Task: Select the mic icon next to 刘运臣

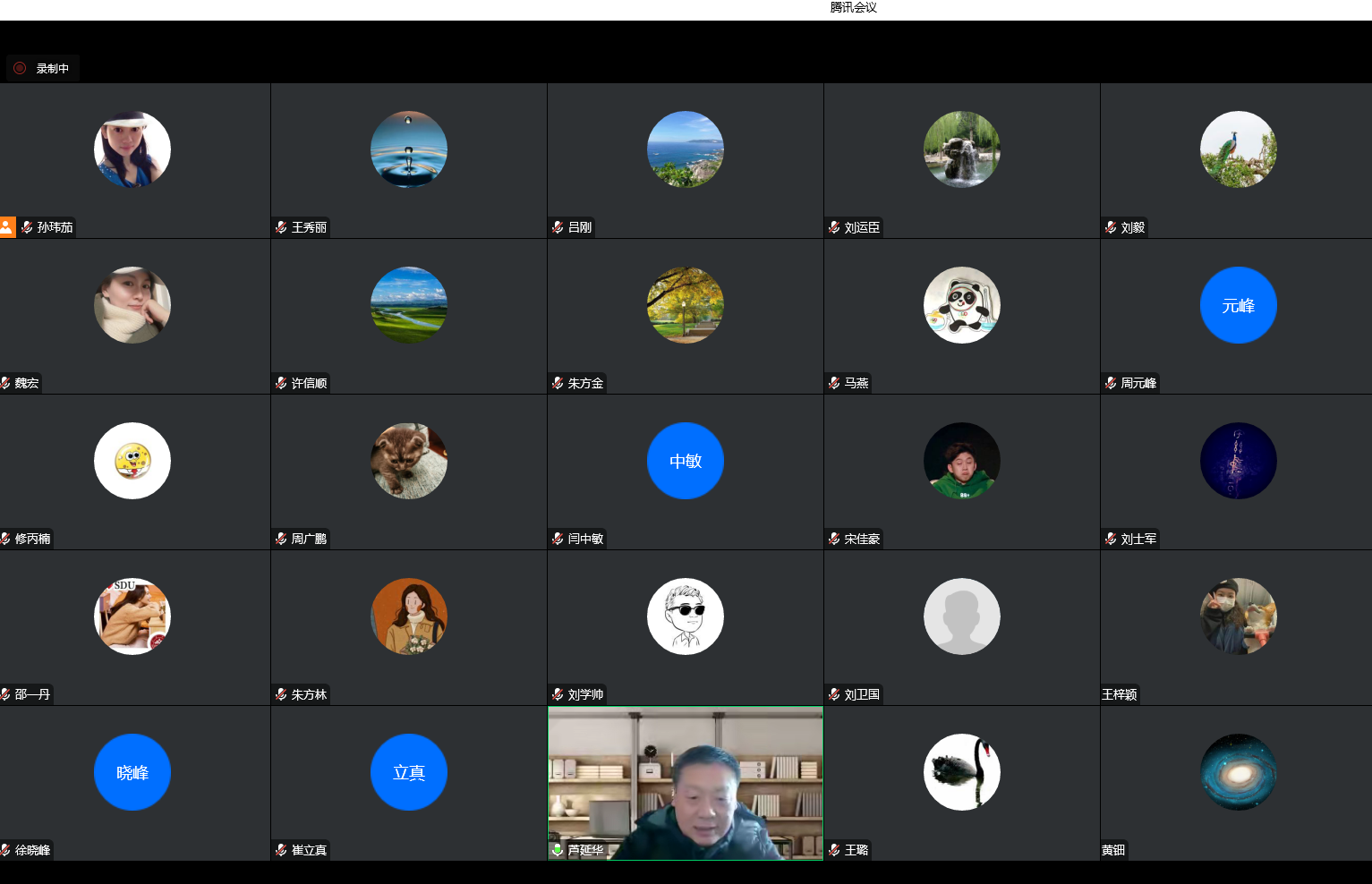Action: coord(834,227)
